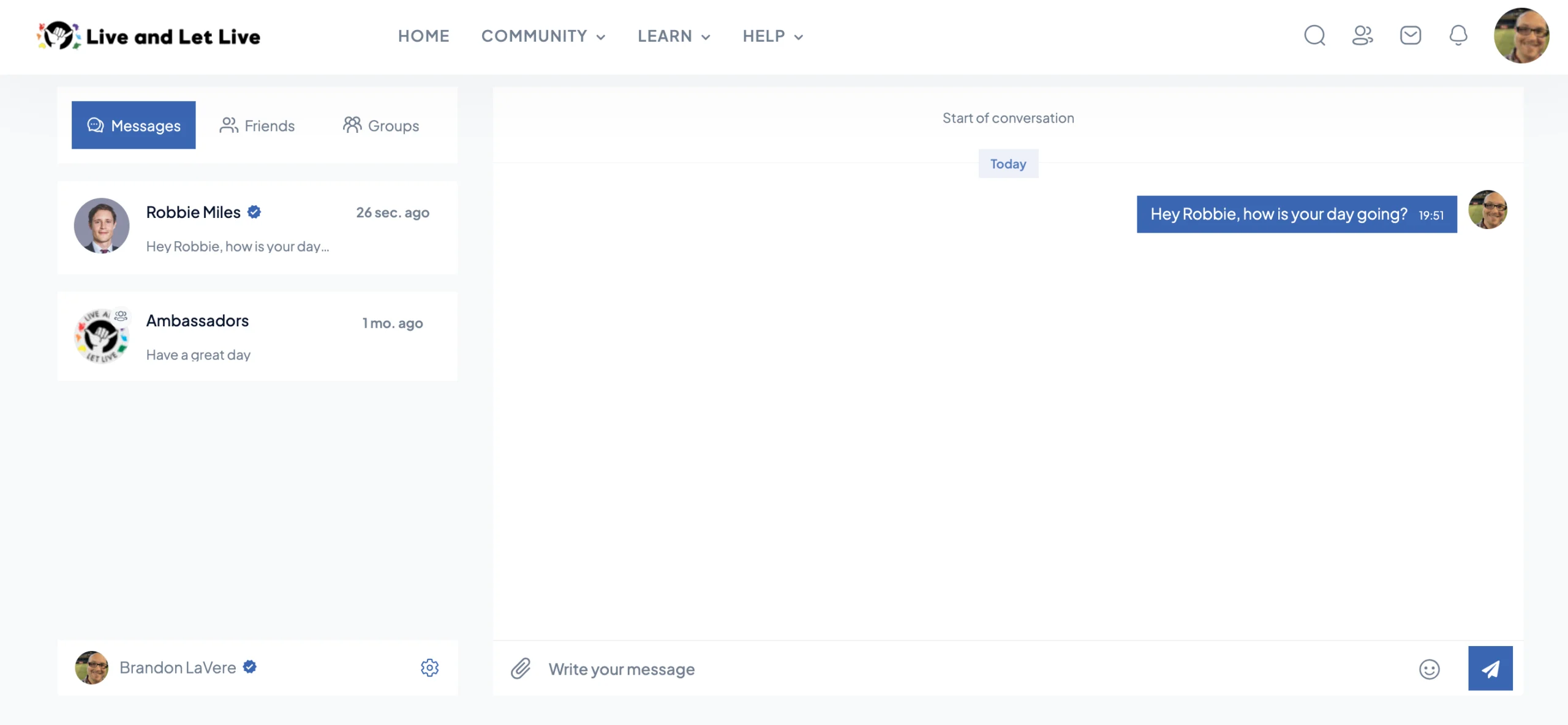Open the friends icon in header
Viewport: 1568px width, 725px height.
click(x=1362, y=36)
